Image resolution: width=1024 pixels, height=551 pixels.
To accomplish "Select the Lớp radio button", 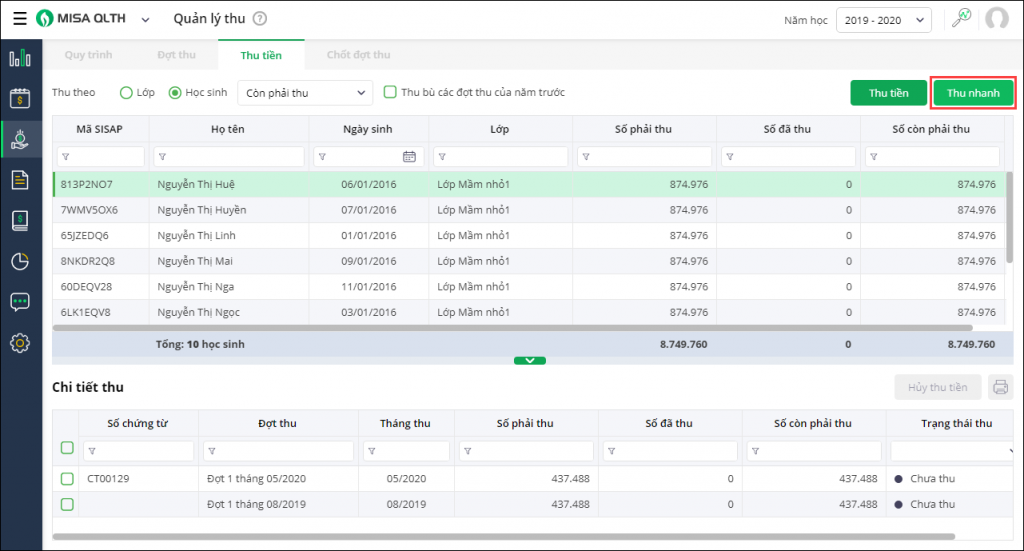I will pyautogui.click(x=126, y=93).
